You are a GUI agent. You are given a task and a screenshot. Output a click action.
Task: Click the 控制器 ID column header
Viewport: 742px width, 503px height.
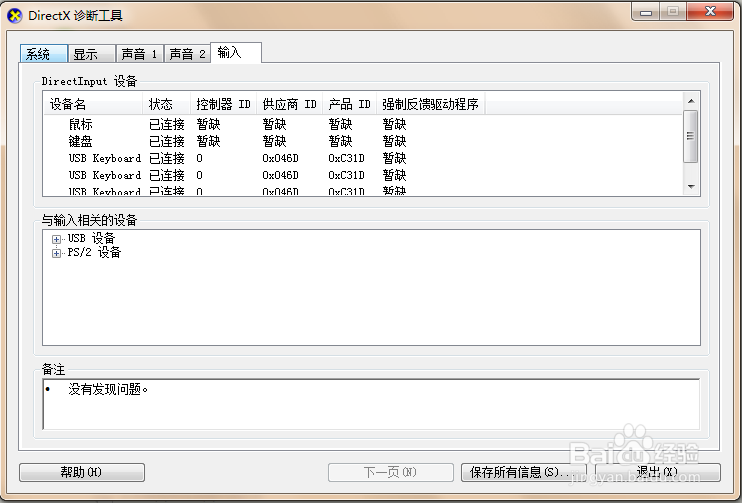(x=223, y=104)
